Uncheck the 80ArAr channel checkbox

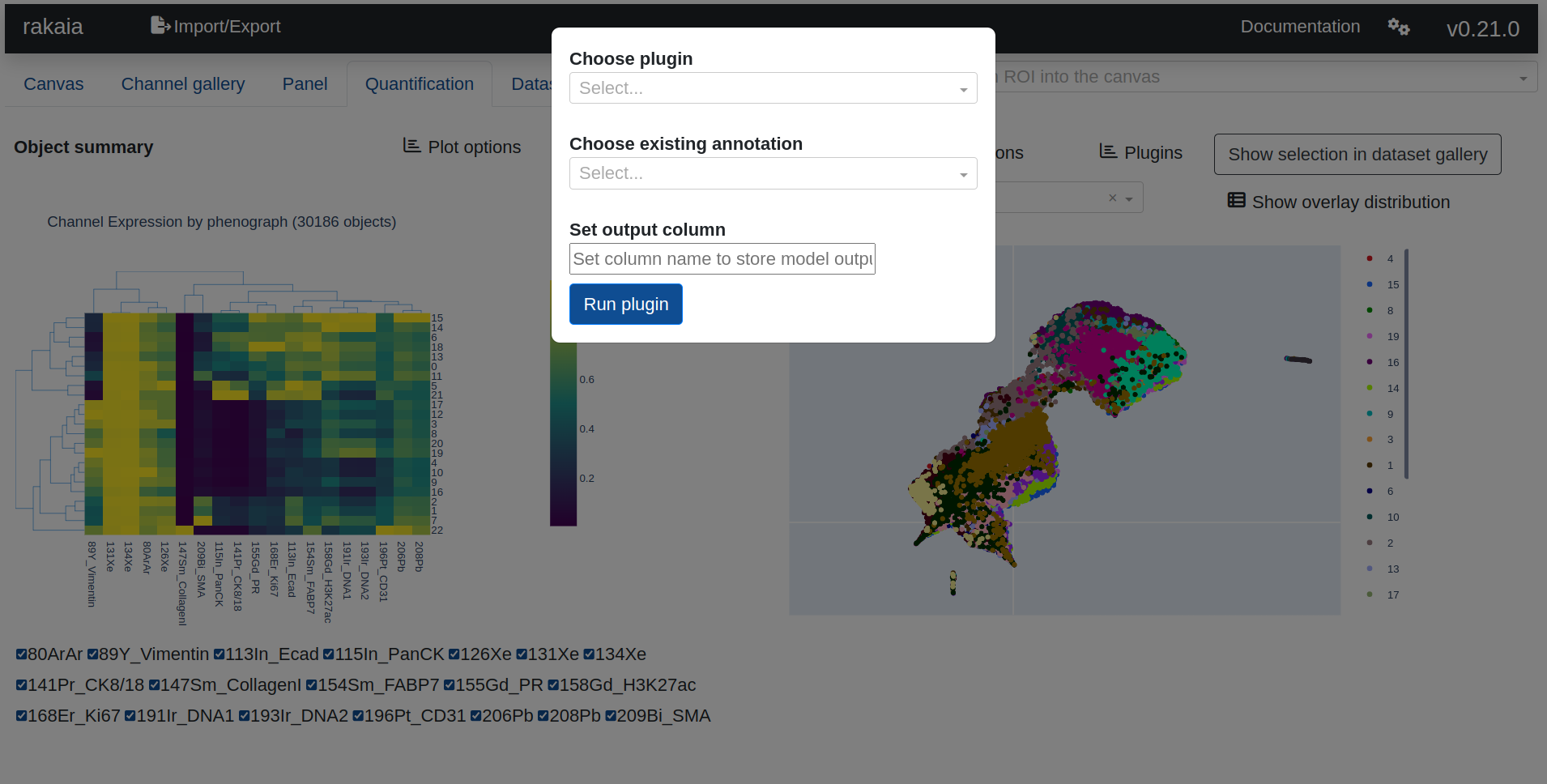(22, 654)
